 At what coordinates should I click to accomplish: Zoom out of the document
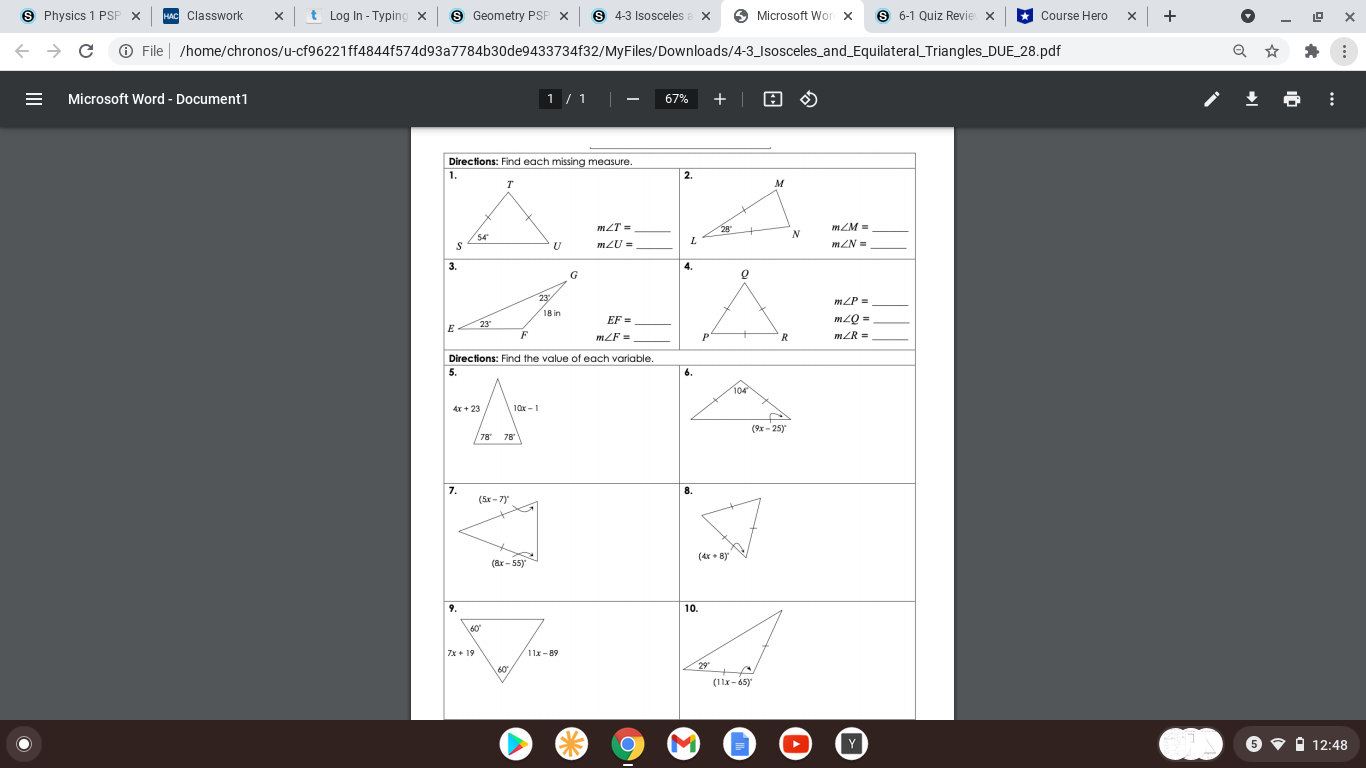pyautogui.click(x=632, y=99)
